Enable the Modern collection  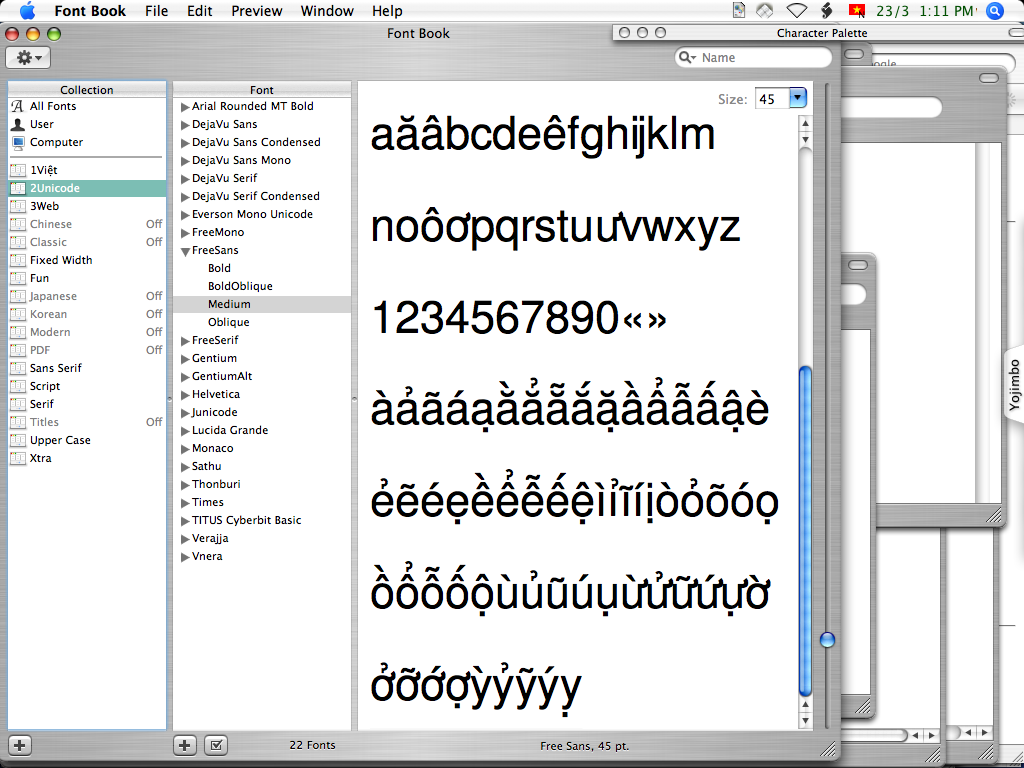[154, 332]
